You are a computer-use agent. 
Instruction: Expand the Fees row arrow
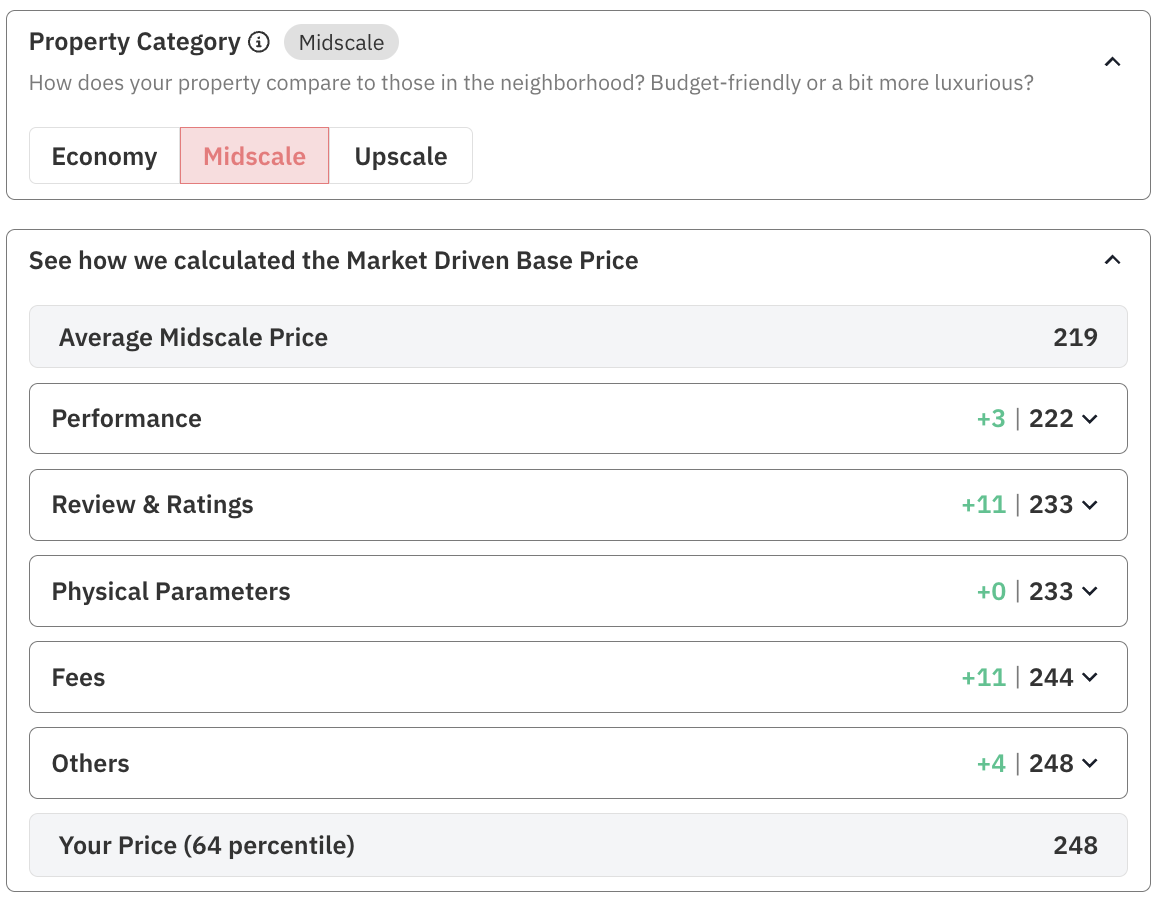[1090, 678]
